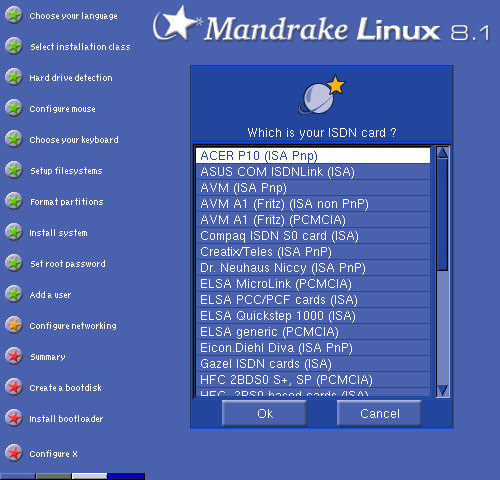Select ELSA generic (PCMCIA)
Screen dimensions: 500x480
(313, 332)
